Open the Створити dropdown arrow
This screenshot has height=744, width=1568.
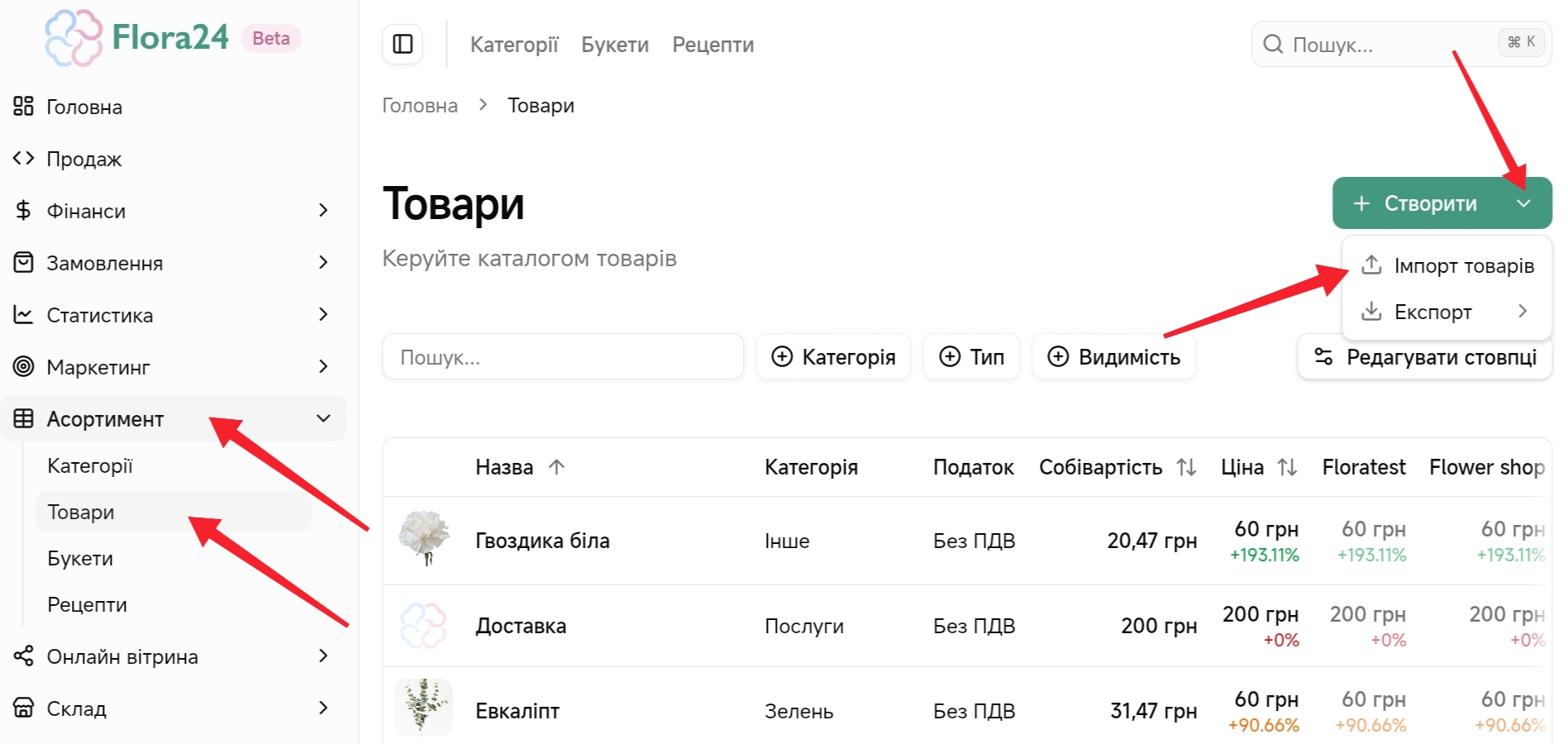[x=1523, y=203]
